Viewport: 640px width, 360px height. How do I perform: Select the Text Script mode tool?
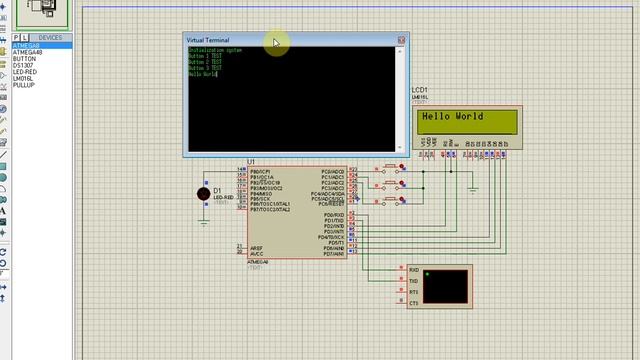tap(2, 29)
